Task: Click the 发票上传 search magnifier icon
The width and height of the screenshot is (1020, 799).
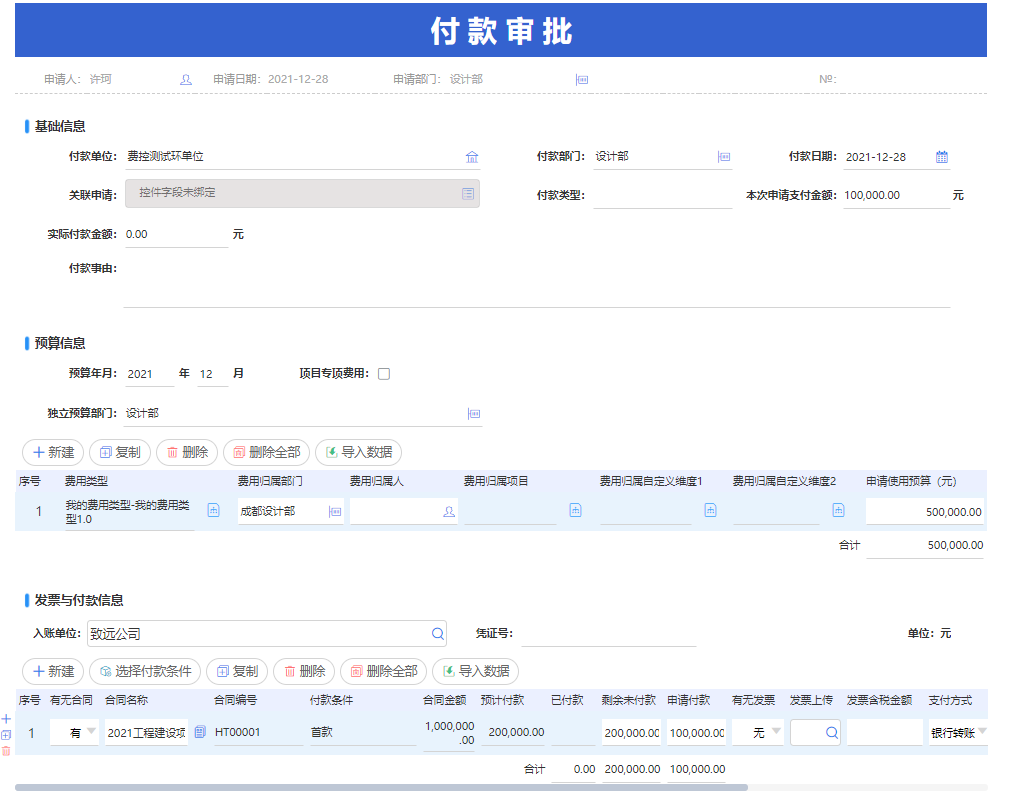Action: click(x=831, y=733)
